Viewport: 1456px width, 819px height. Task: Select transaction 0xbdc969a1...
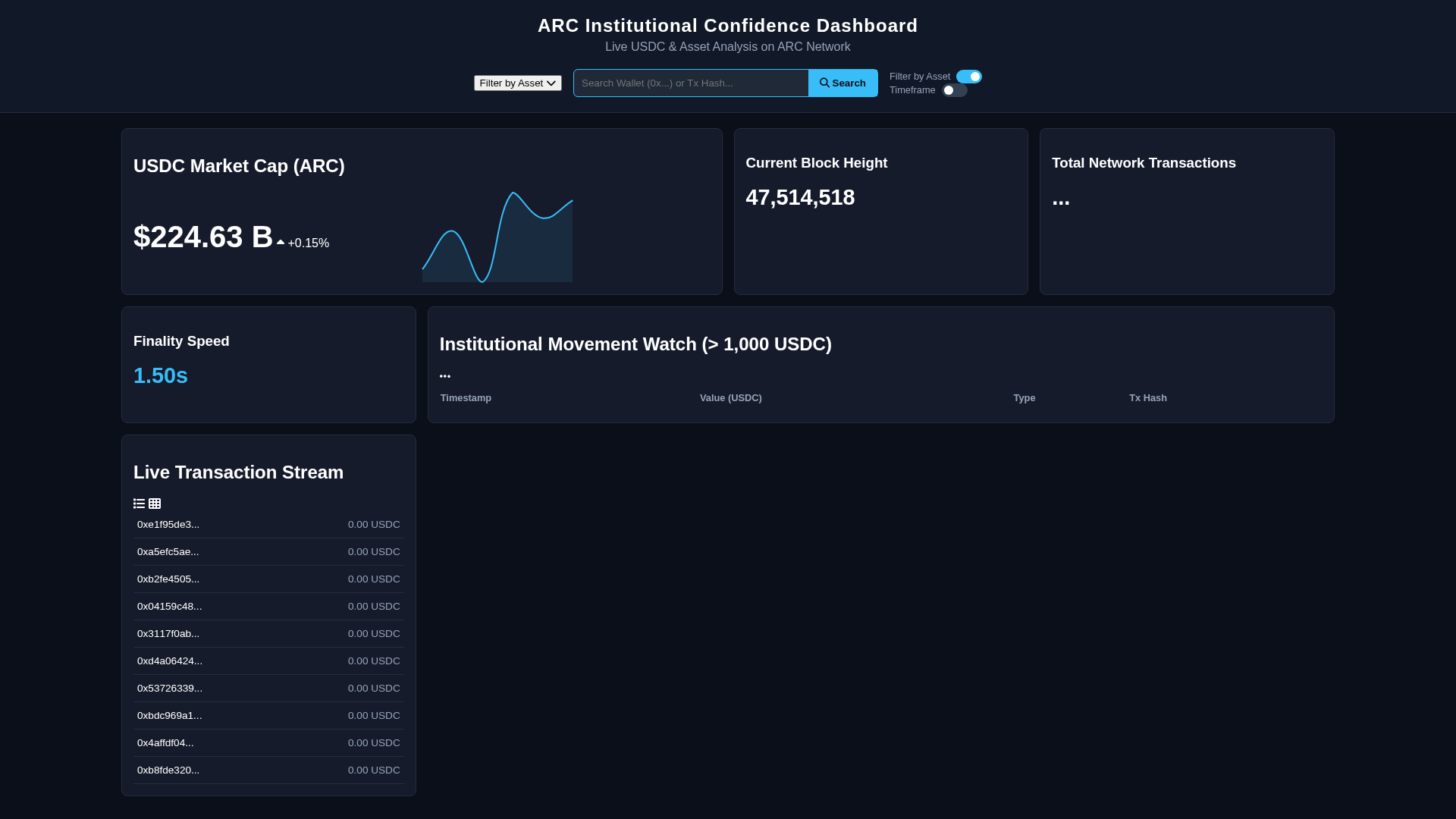[x=268, y=716]
